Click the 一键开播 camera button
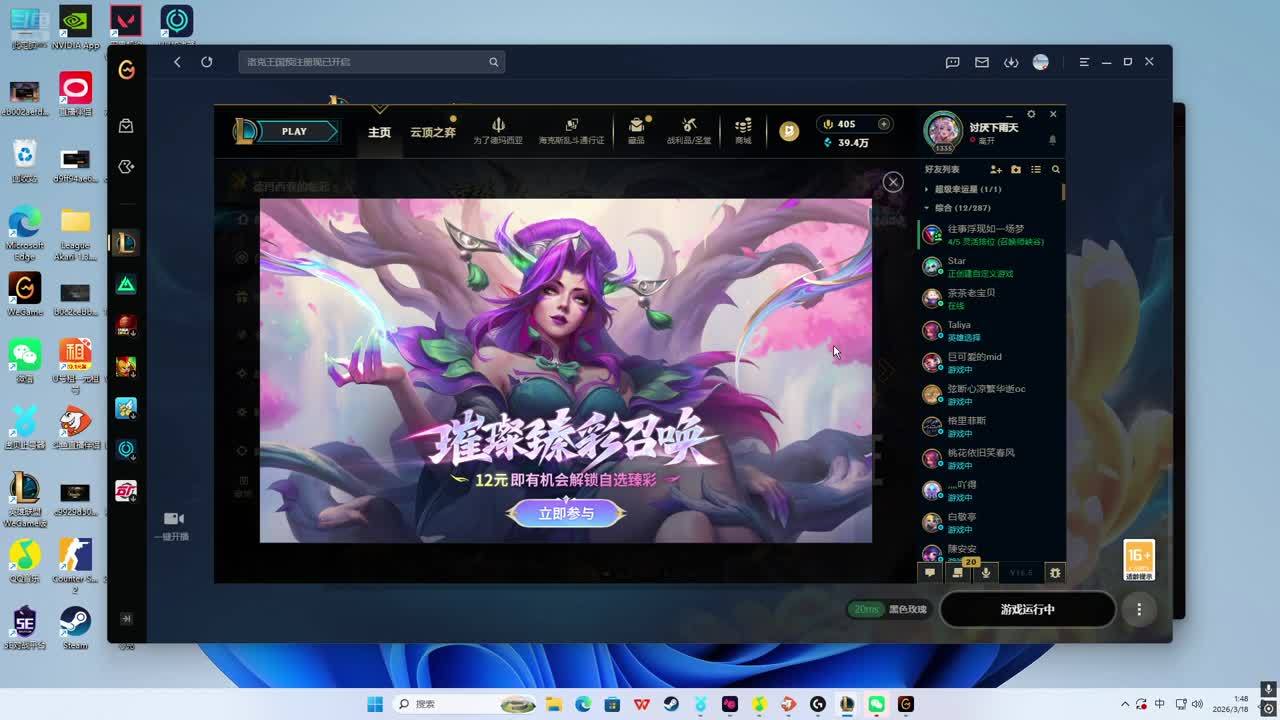This screenshot has height=720, width=1280. click(172, 524)
